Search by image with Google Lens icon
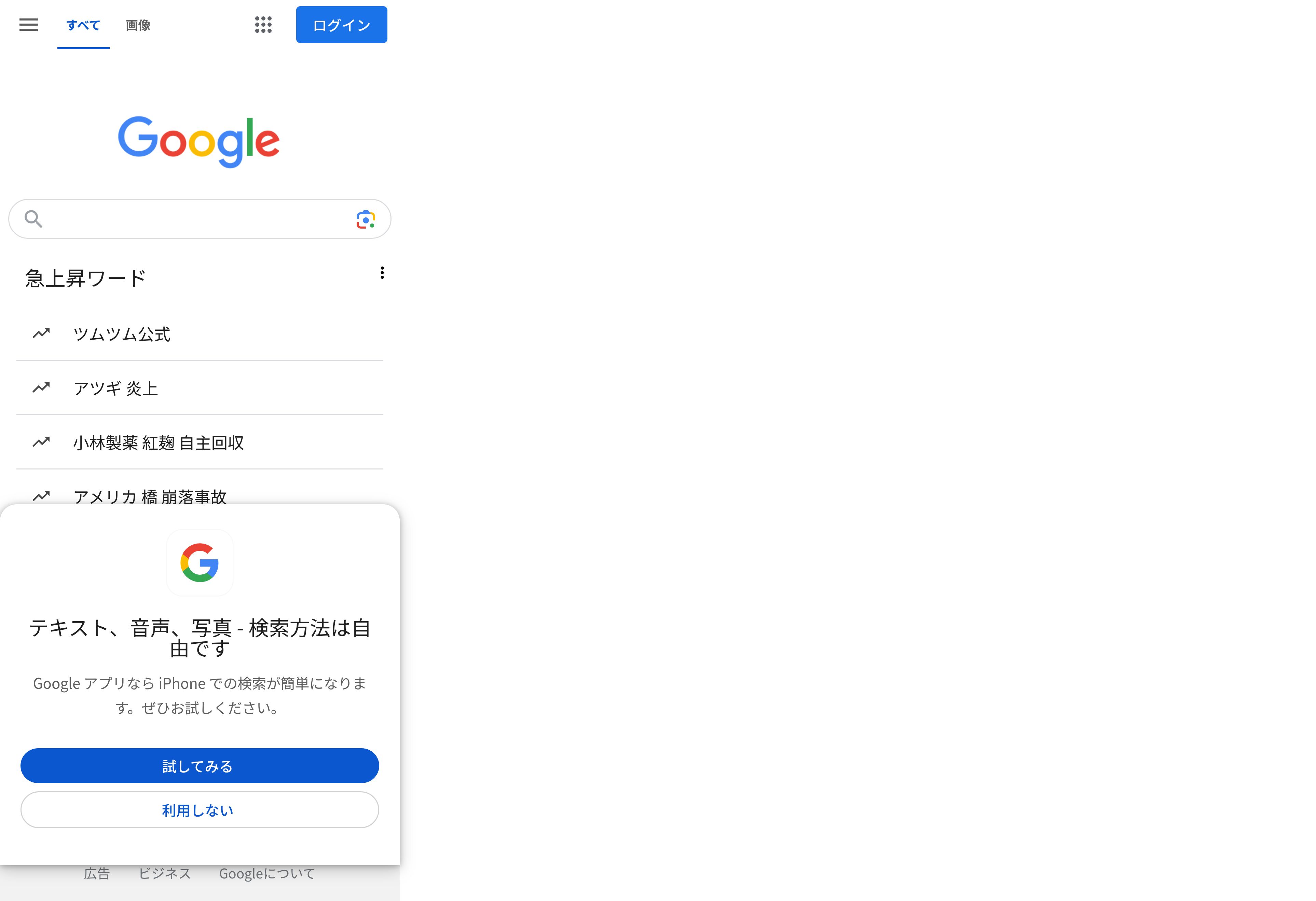The width and height of the screenshot is (1316, 901). click(366, 219)
